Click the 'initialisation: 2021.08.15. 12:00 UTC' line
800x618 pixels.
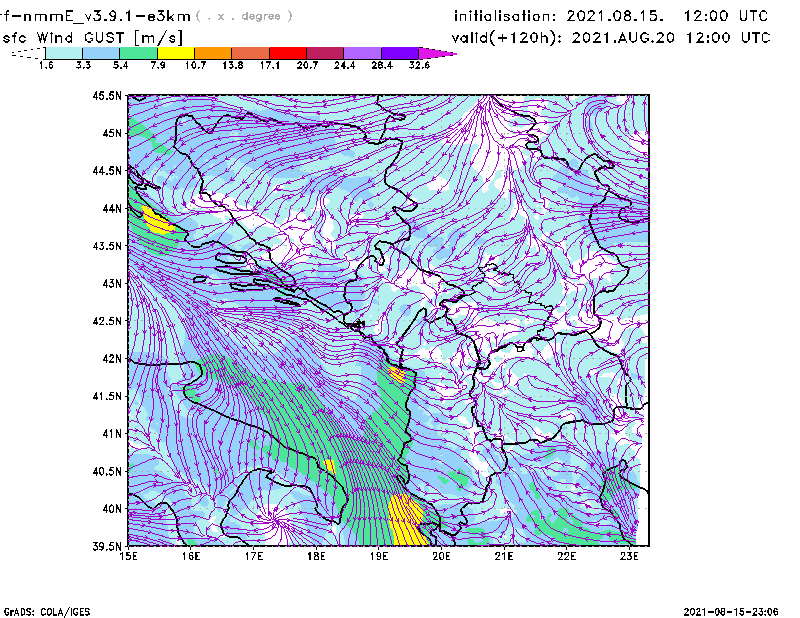pos(611,16)
